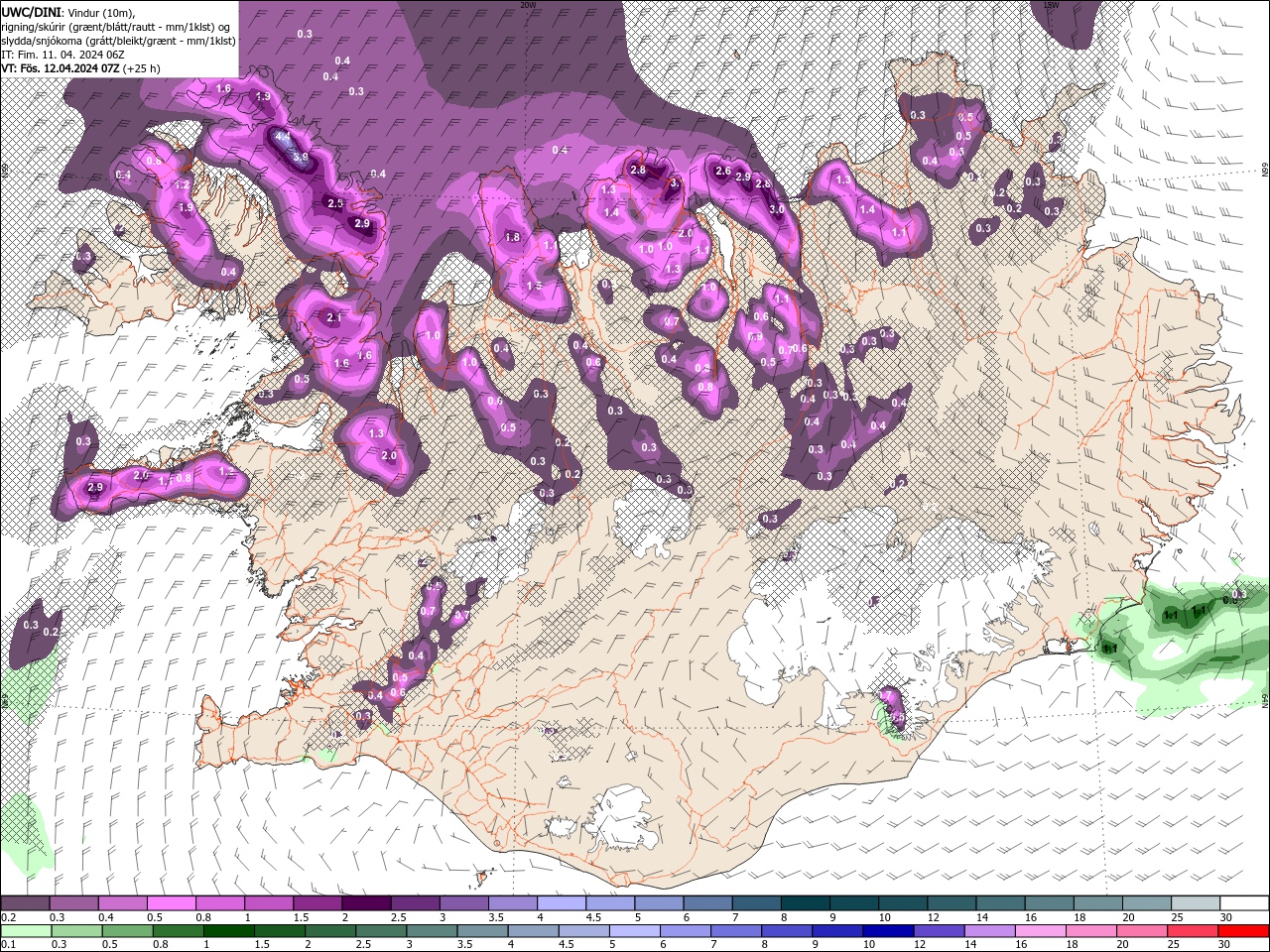Select the darkest green bottom-scale swatch at 1
Screen dimensions: 1270x952
pos(230,930)
